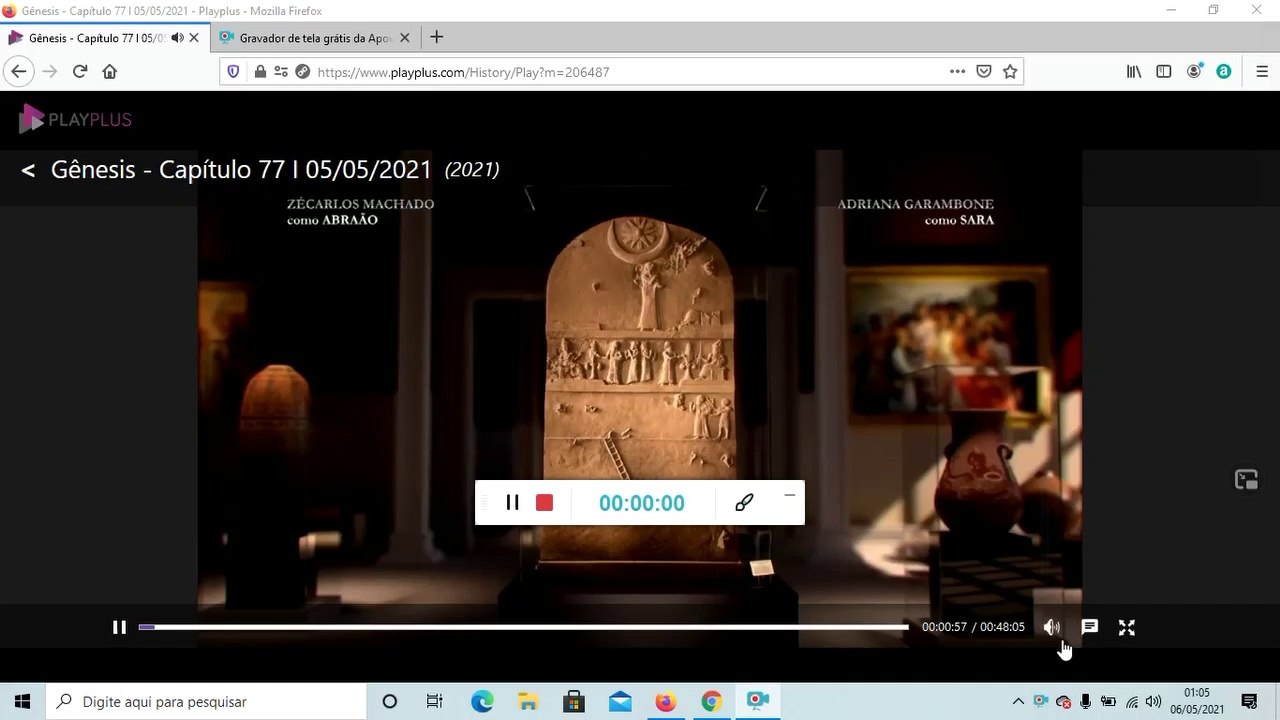Go back one page in Firefox
The image size is (1280, 720).
coord(18,71)
